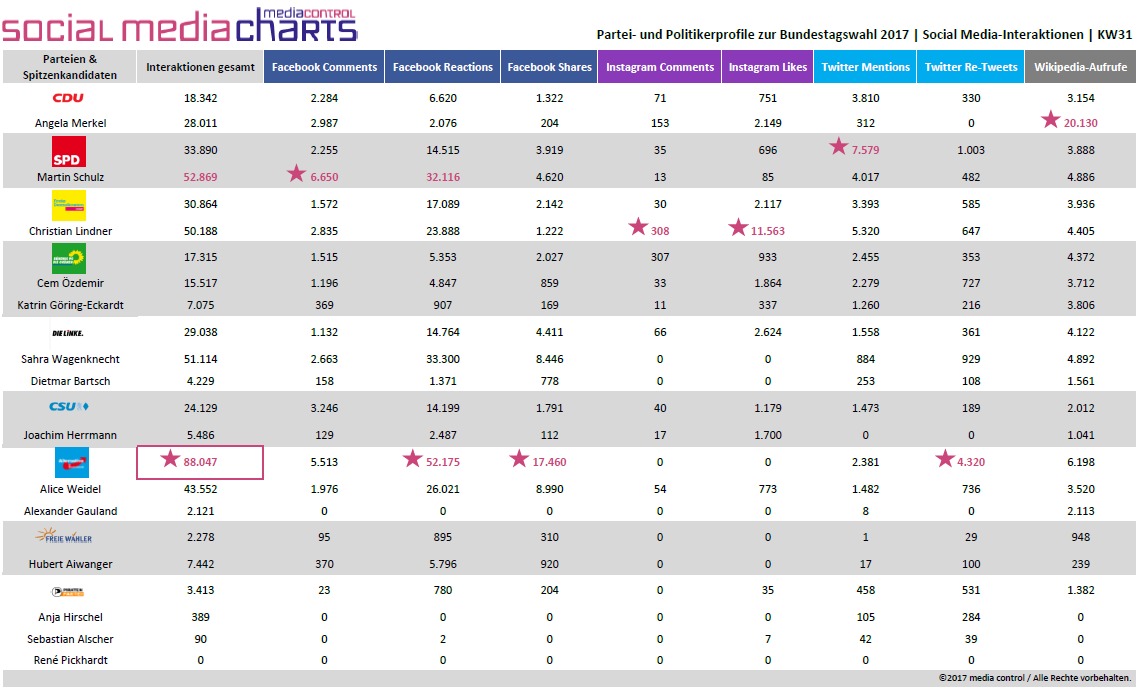The height and width of the screenshot is (688, 1138).
Task: Click the name Sebastian Alscher
Action: 70,639
